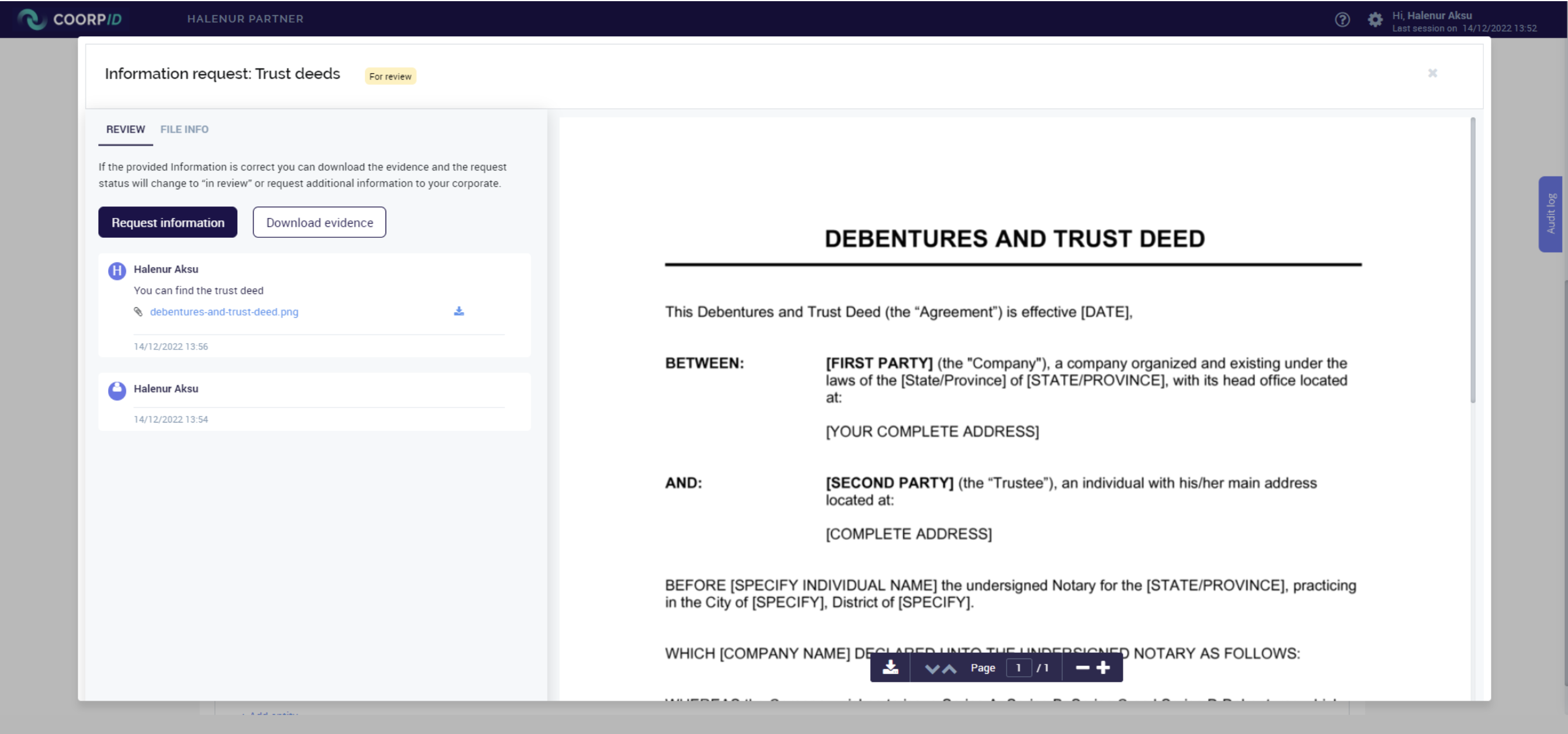The image size is (1568, 734).
Task: Click the 14/12/2022 13:56 timestamp
Action: click(x=171, y=347)
